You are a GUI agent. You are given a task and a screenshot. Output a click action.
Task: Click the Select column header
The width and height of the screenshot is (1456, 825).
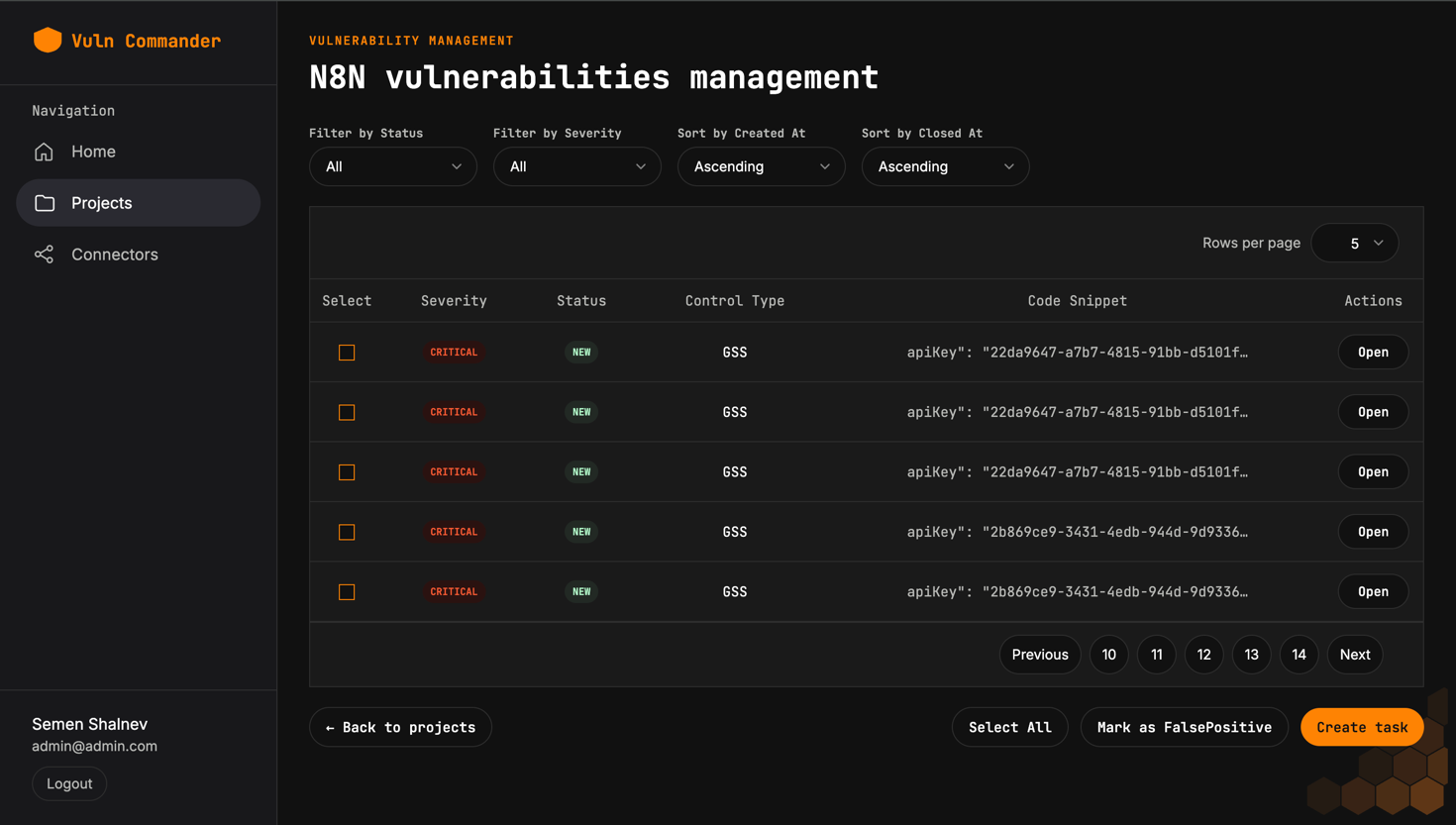(x=347, y=301)
